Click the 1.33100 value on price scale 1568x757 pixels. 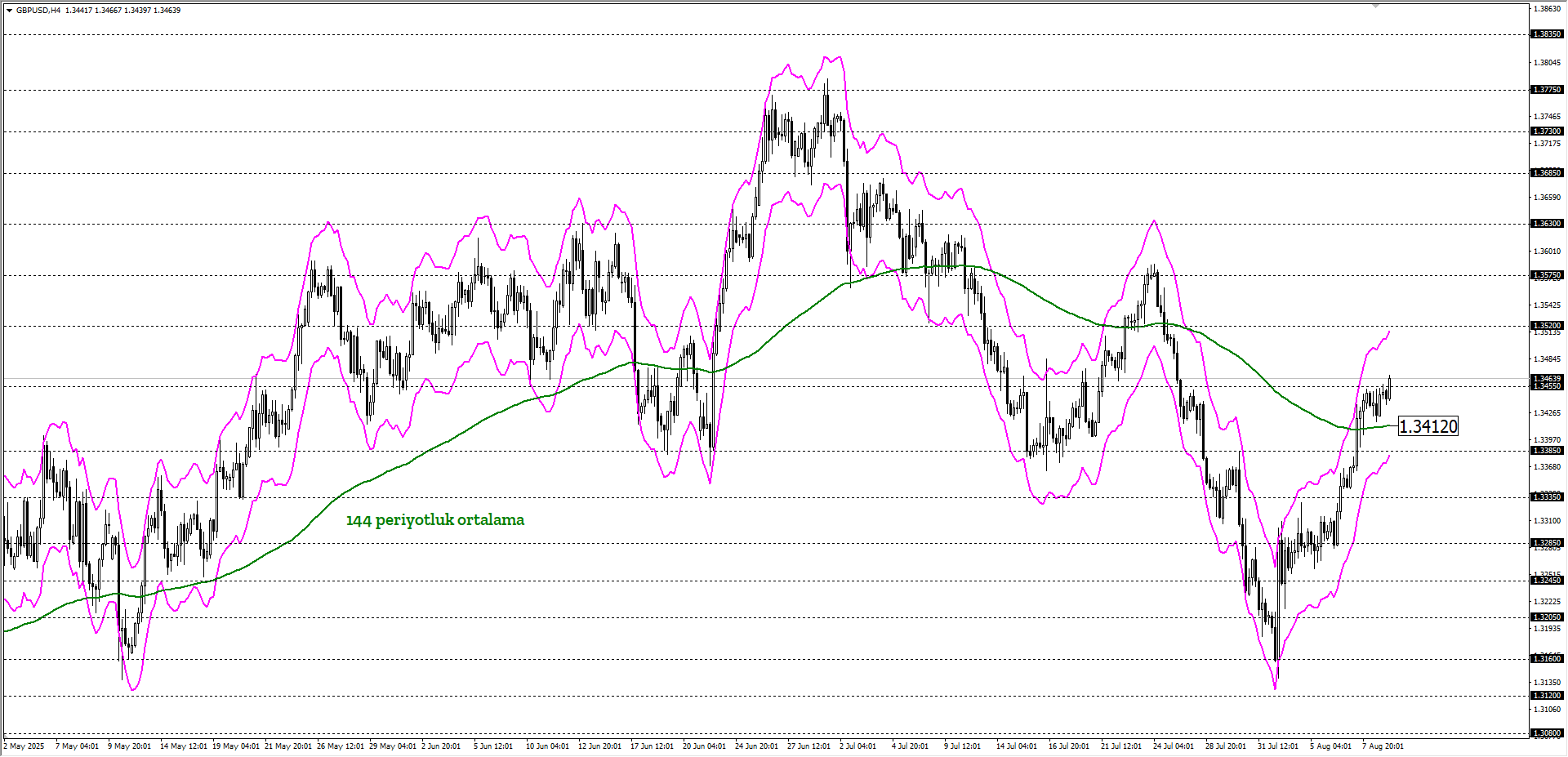pyautogui.click(x=1548, y=521)
